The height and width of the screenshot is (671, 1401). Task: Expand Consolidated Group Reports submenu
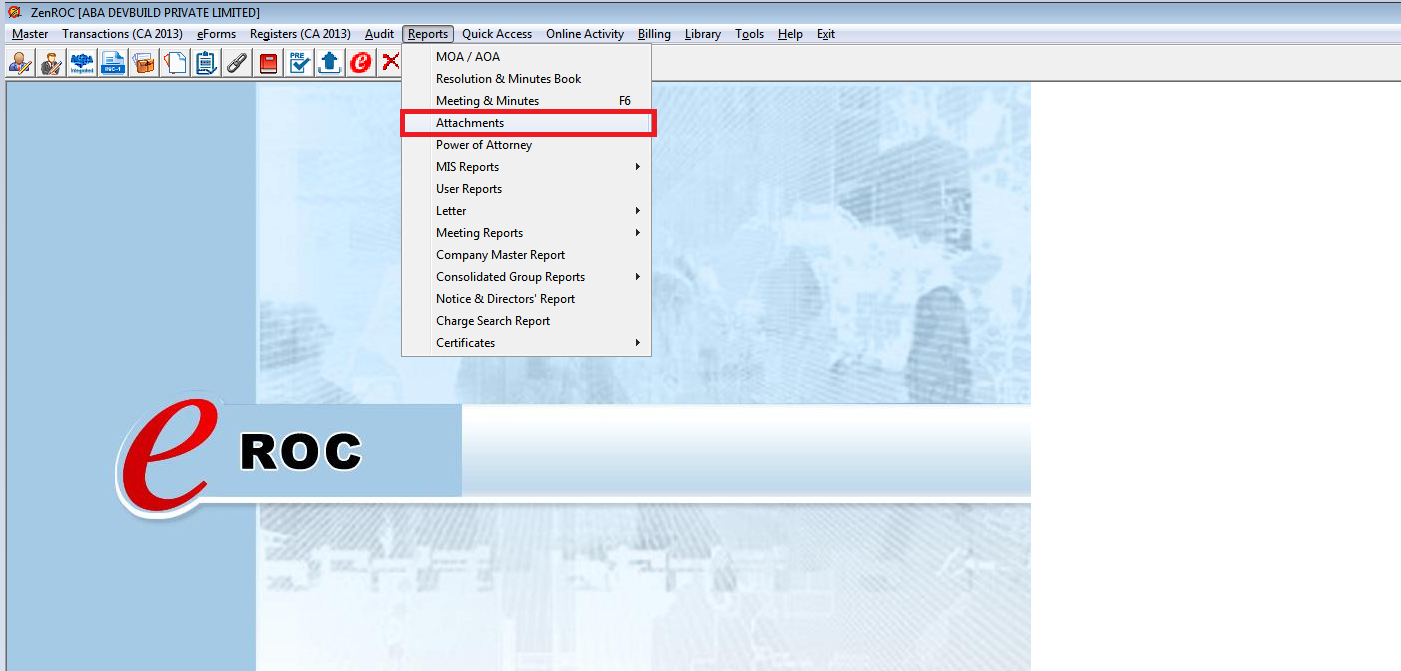pos(527,277)
